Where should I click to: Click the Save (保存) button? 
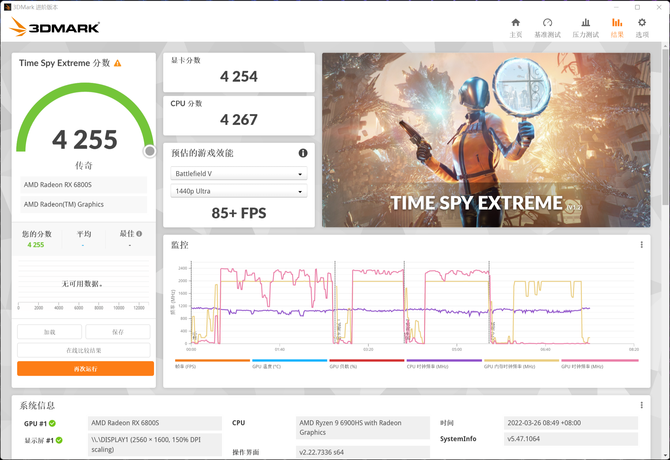(118, 332)
